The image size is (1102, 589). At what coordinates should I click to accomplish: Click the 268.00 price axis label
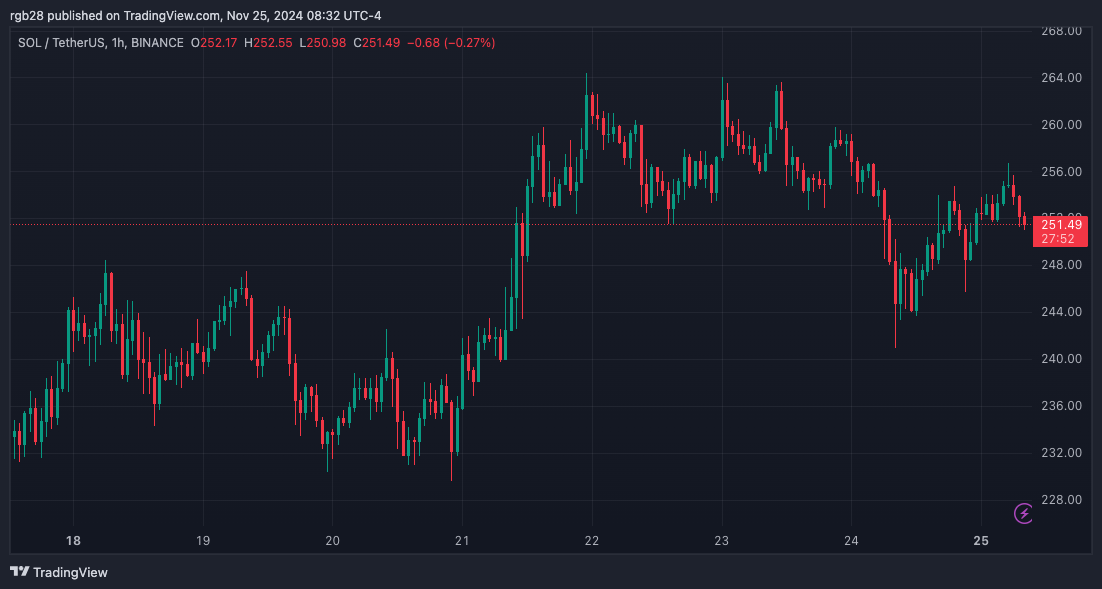tap(1060, 31)
